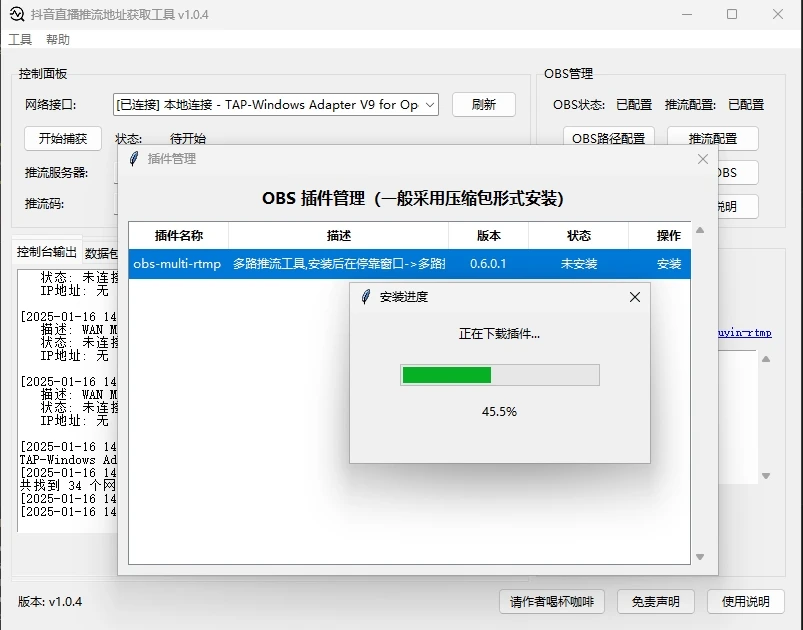Viewport: 803px width, 630px height.
Task: Click inside the console output log area
Action: (68, 401)
